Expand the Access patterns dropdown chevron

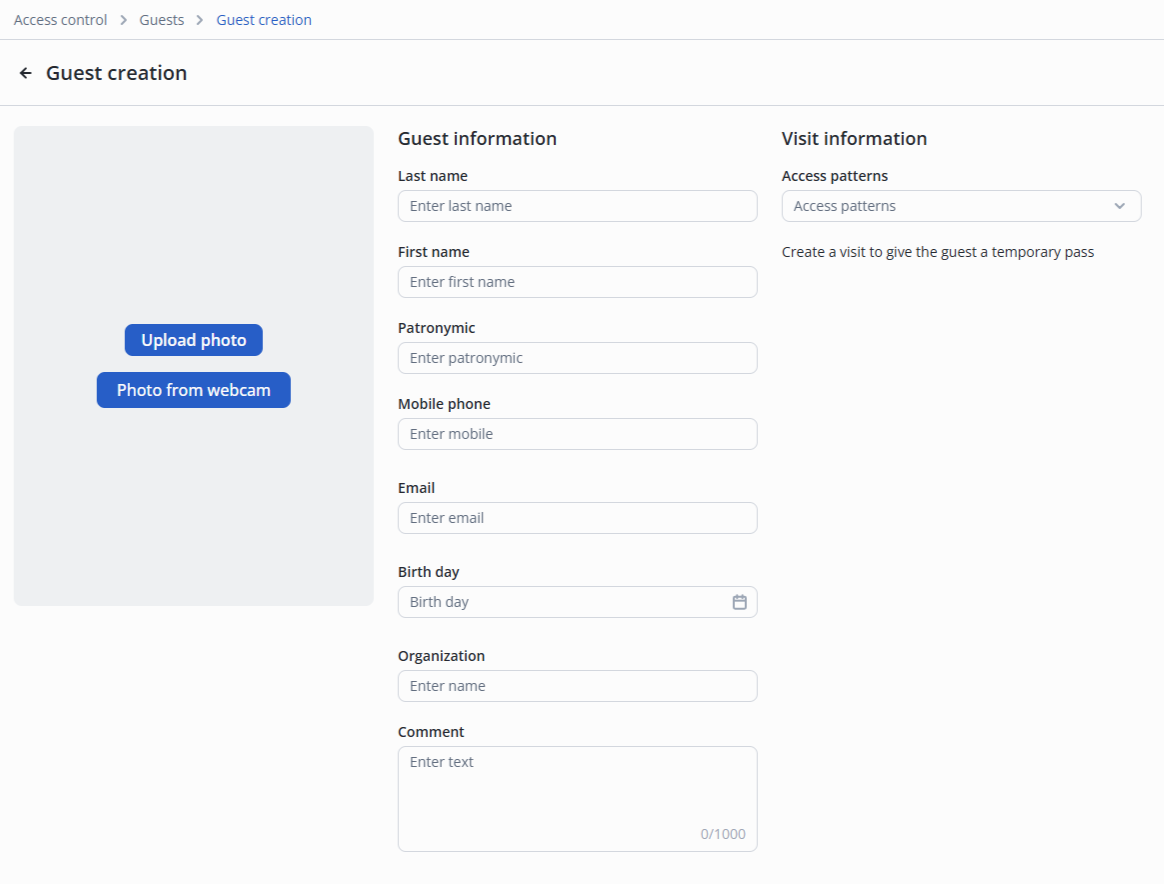[x=1120, y=206]
